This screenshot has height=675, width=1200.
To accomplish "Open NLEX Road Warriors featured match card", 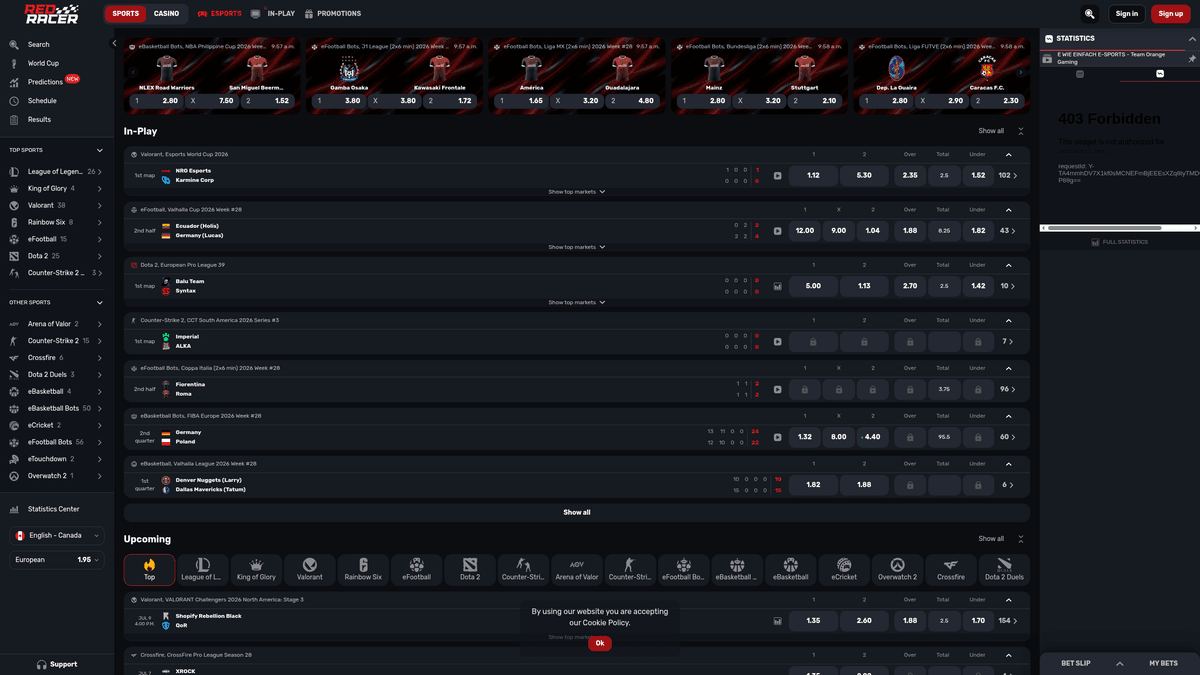I will (212, 76).
